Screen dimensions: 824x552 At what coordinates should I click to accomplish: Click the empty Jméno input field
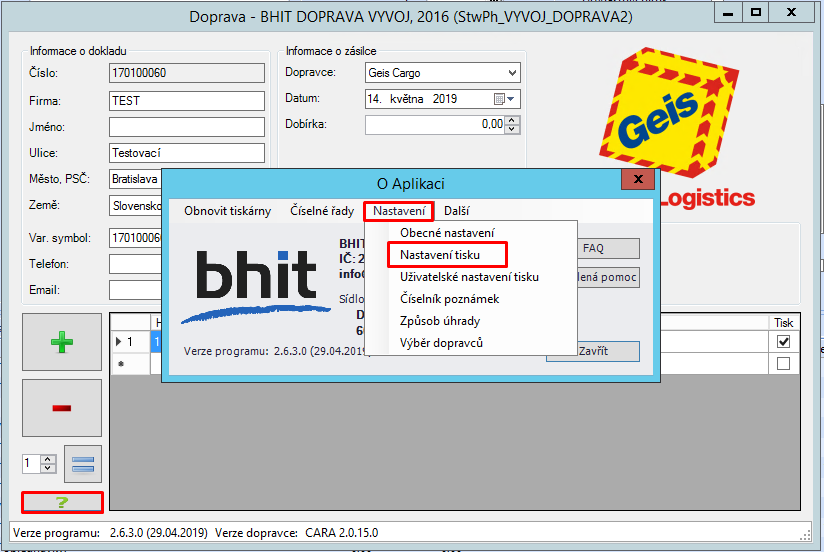[x=187, y=127]
